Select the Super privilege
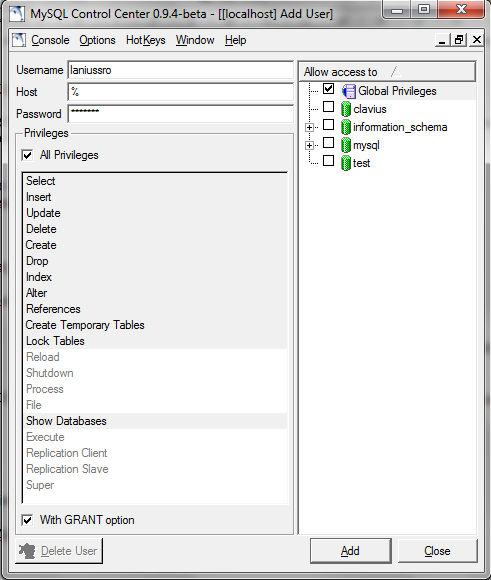The height and width of the screenshot is (580, 491). click(155, 485)
